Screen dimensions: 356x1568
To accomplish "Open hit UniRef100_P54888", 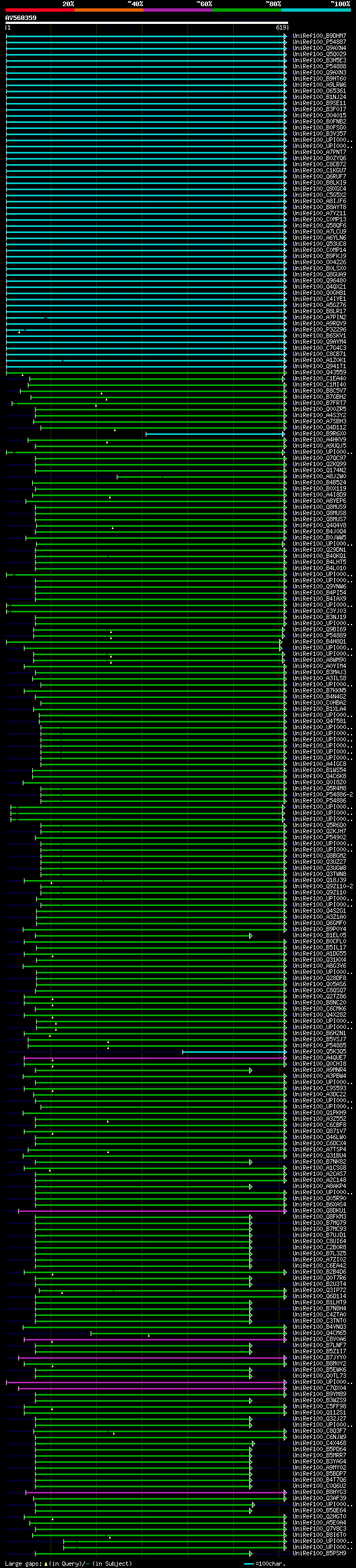I will (x=319, y=67).
